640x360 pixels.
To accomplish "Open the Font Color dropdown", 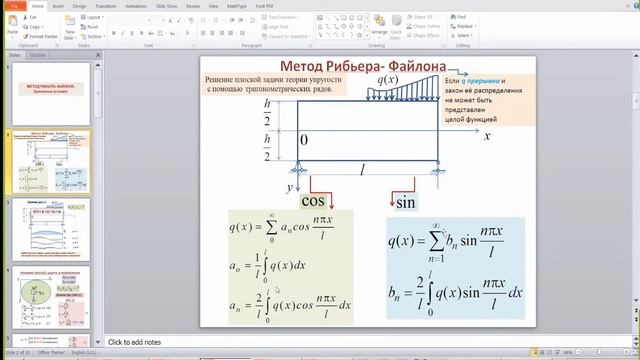I will (189, 33).
